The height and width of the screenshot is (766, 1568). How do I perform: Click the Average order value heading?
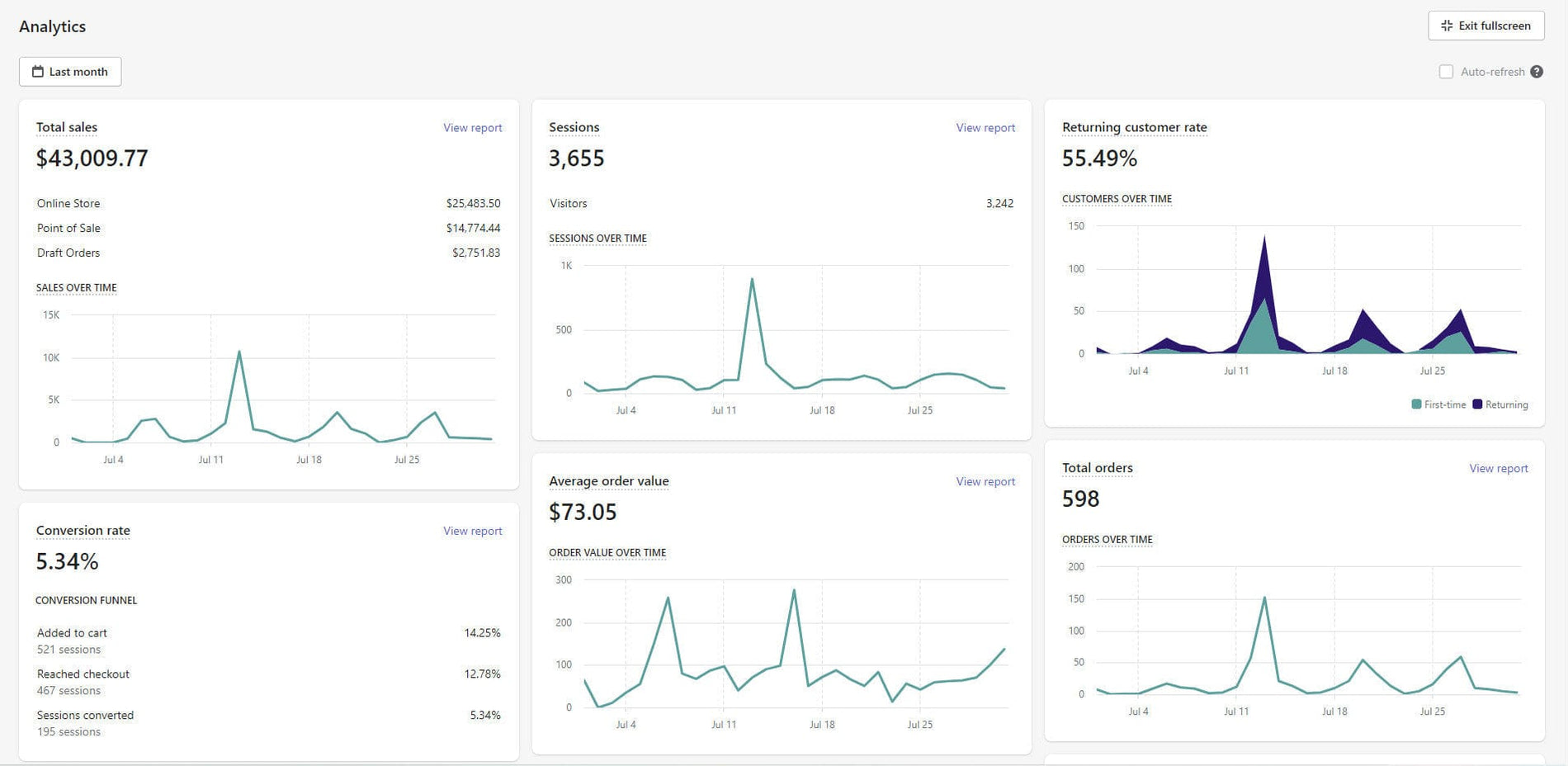[x=608, y=481]
